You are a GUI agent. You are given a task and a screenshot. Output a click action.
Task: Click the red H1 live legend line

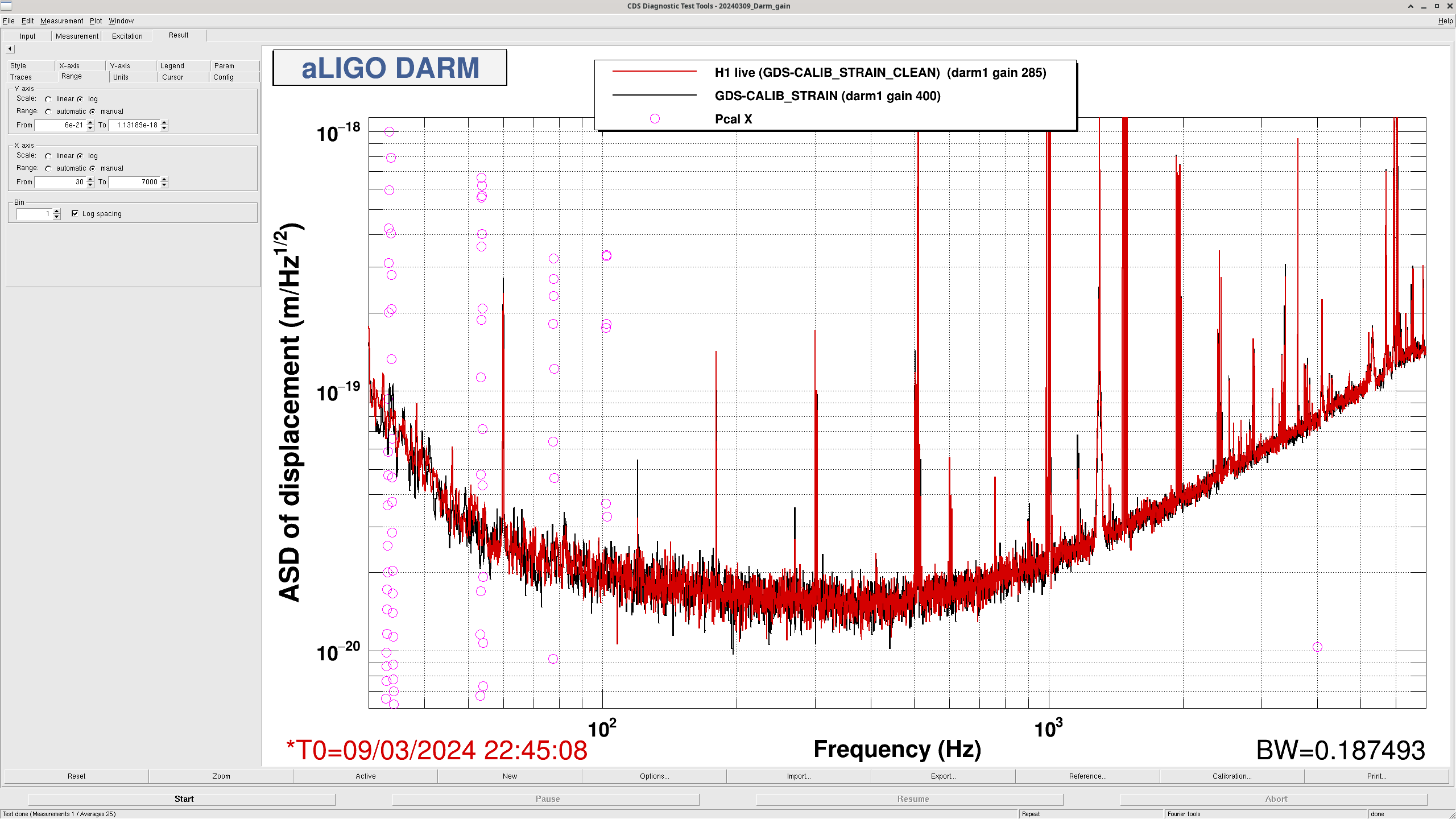click(654, 72)
